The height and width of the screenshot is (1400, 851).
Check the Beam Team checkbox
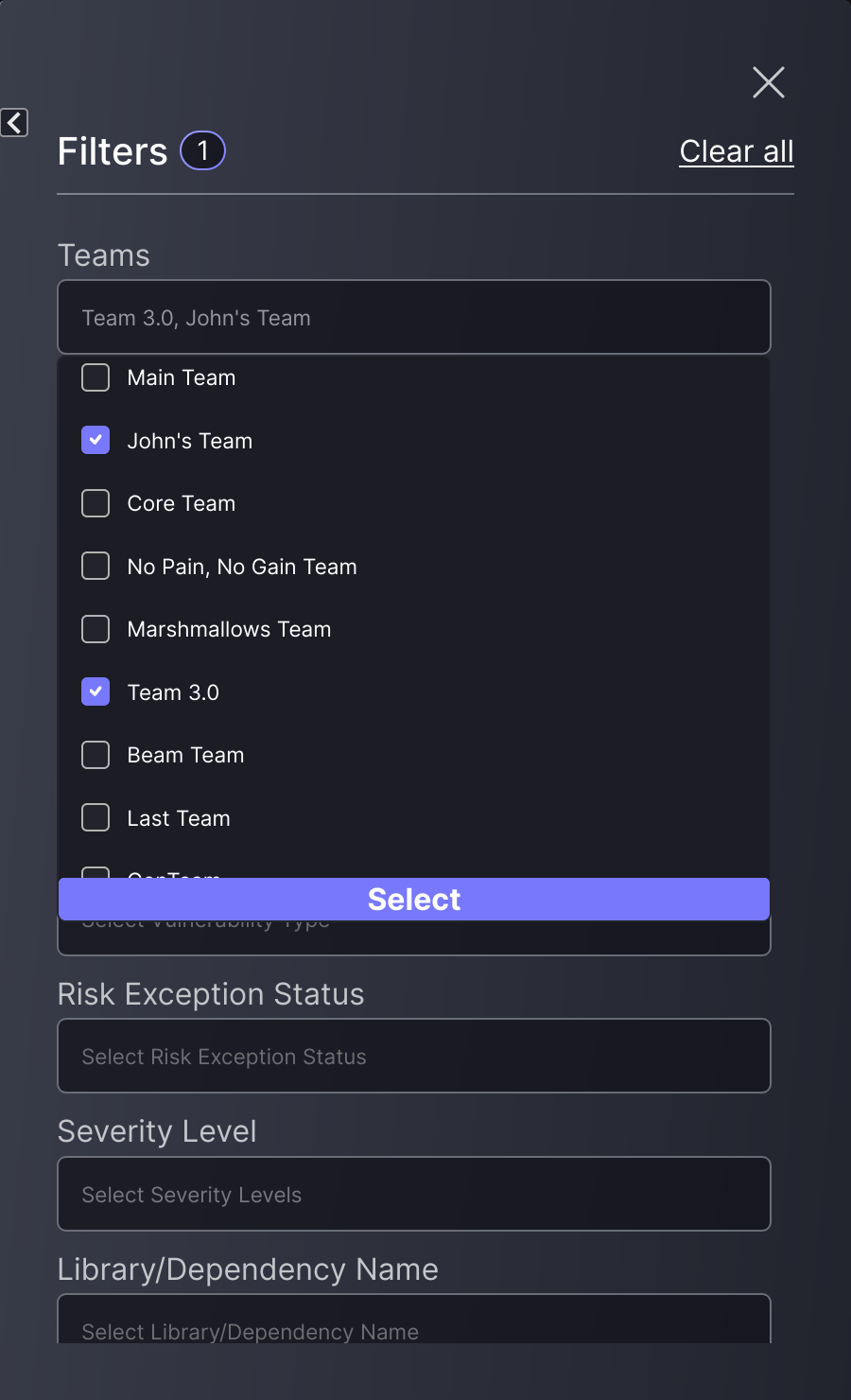[96, 755]
